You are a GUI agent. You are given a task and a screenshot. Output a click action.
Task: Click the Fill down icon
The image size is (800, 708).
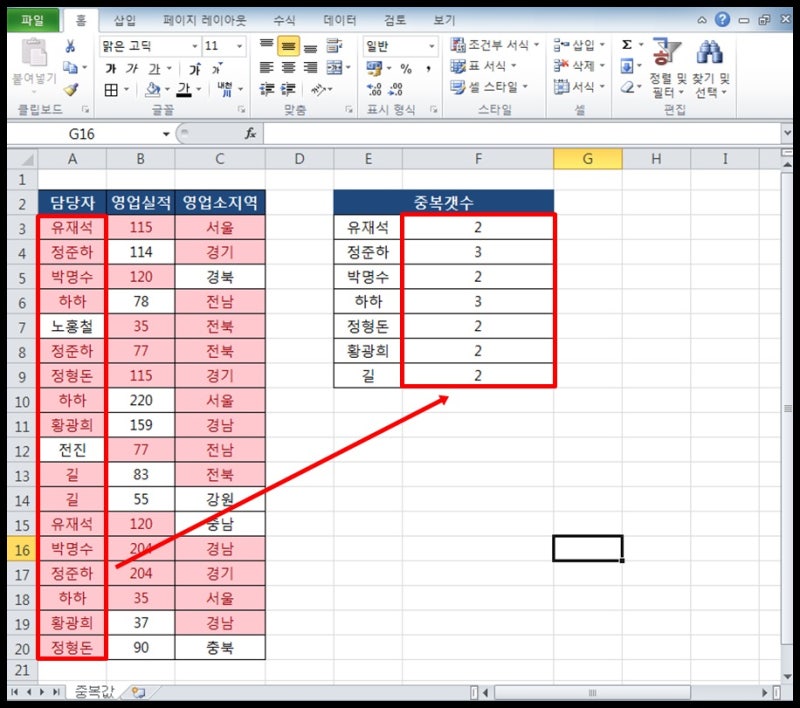(x=627, y=66)
